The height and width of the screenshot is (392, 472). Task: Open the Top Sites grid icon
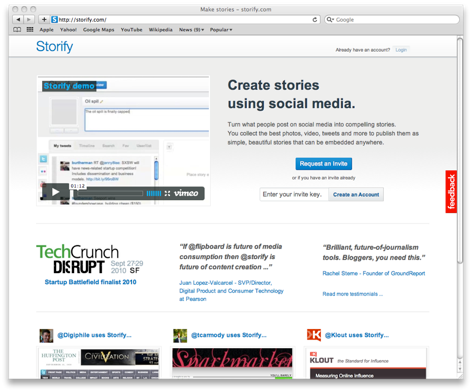point(30,30)
